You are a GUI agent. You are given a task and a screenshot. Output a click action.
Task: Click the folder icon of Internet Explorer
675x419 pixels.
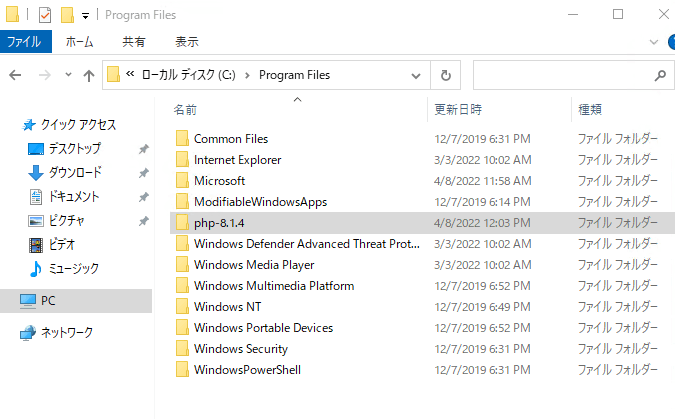pyautogui.click(x=182, y=159)
